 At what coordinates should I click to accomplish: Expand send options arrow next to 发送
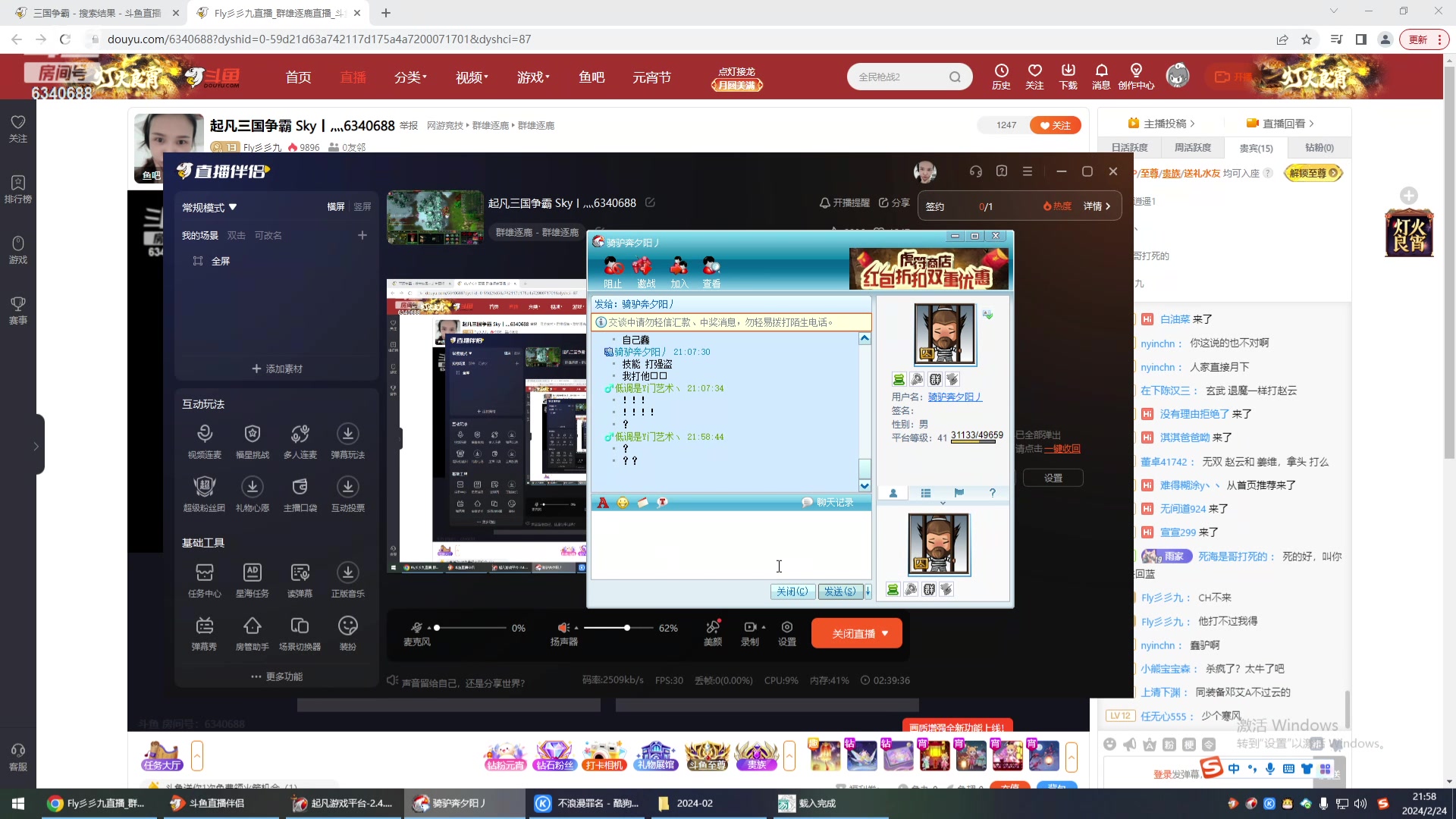pyautogui.click(x=868, y=591)
